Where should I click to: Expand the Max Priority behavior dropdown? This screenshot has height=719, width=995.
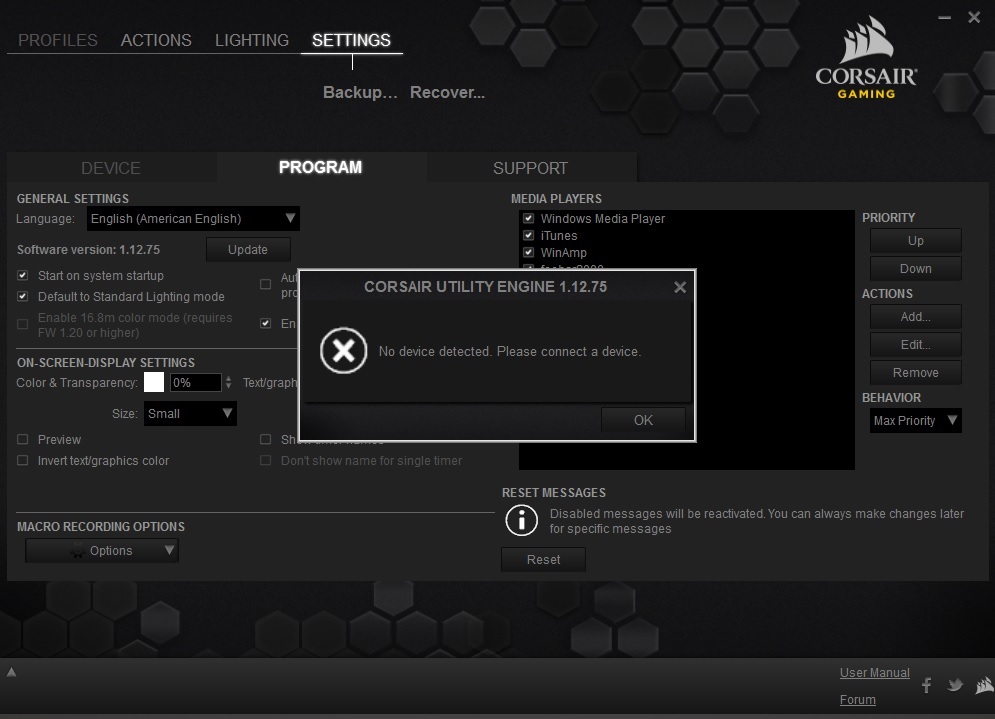(x=915, y=421)
